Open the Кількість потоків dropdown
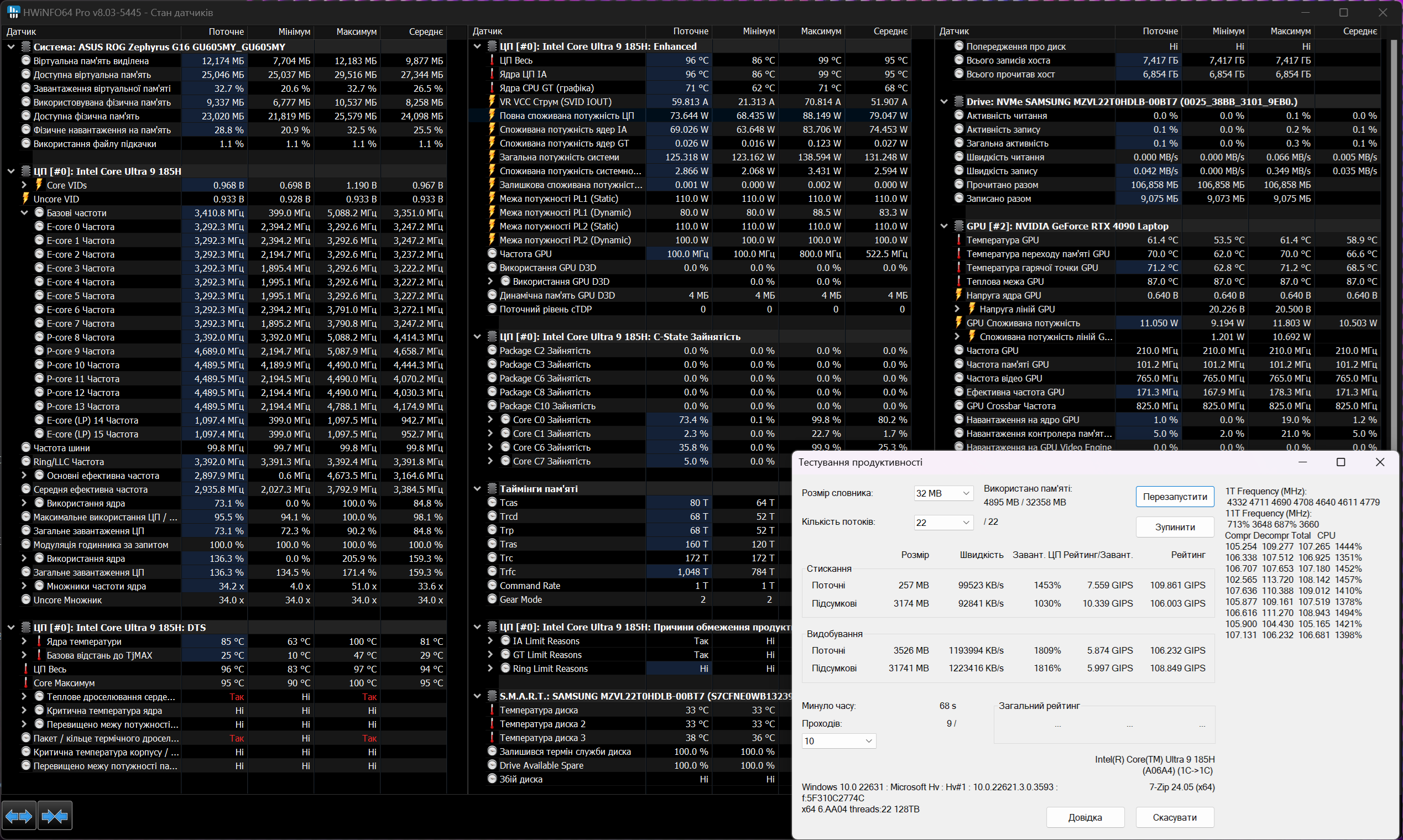The image size is (1403, 840). (943, 523)
